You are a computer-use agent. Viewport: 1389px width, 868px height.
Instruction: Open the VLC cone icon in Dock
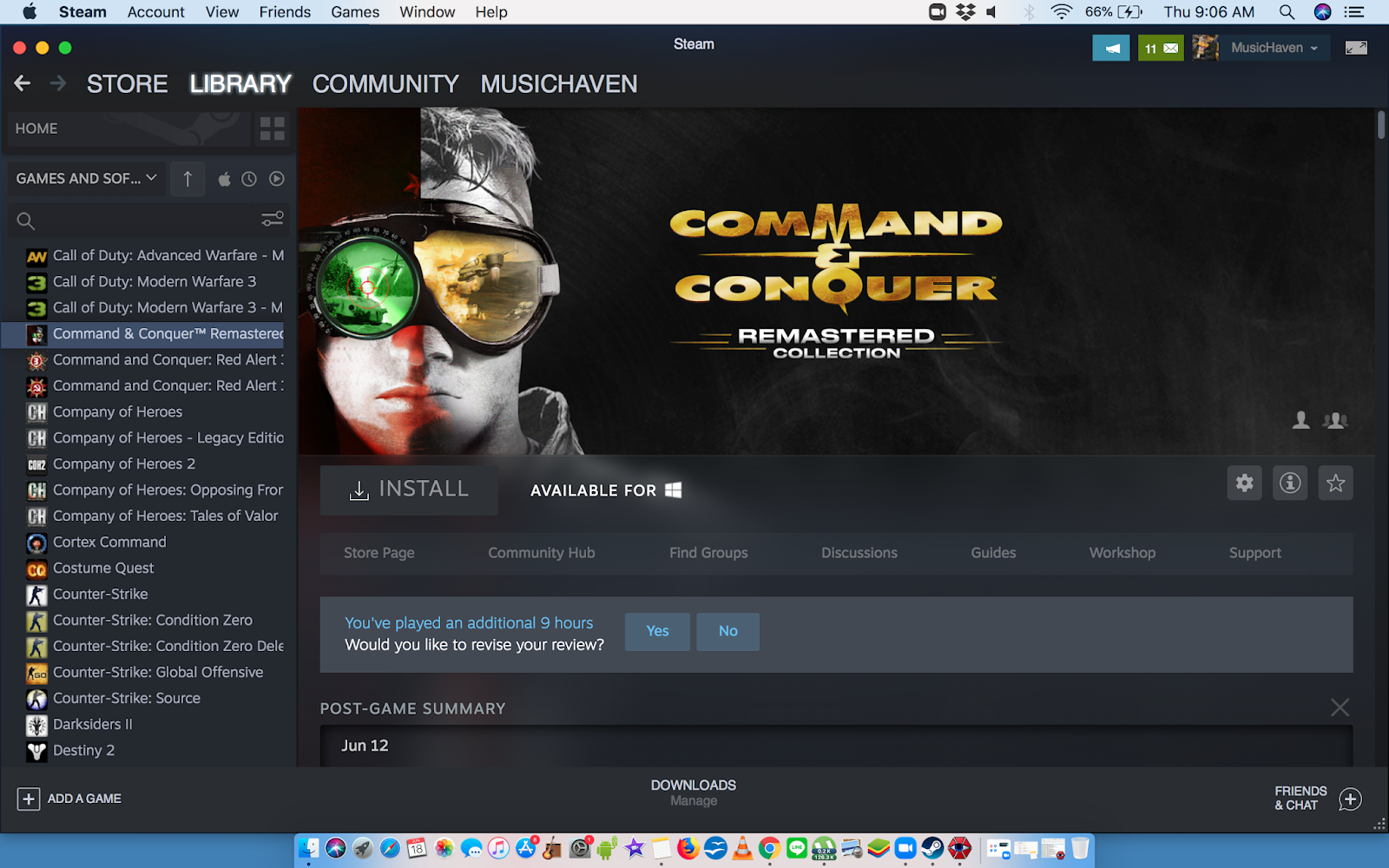(x=742, y=848)
